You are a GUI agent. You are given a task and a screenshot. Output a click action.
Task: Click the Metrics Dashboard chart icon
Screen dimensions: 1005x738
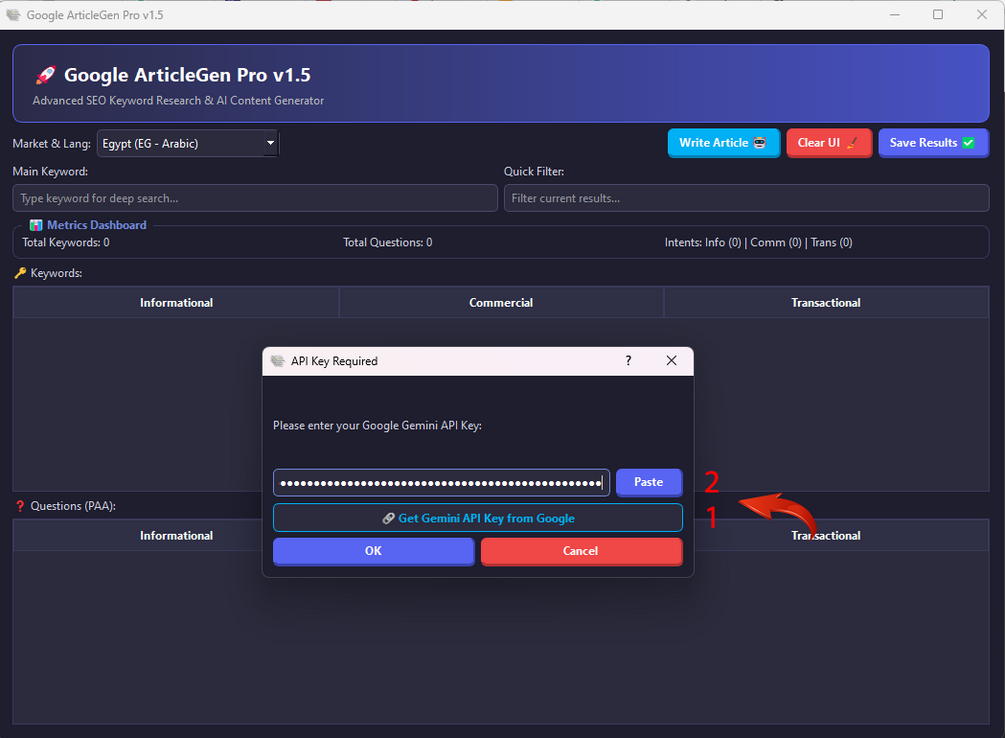pos(36,225)
